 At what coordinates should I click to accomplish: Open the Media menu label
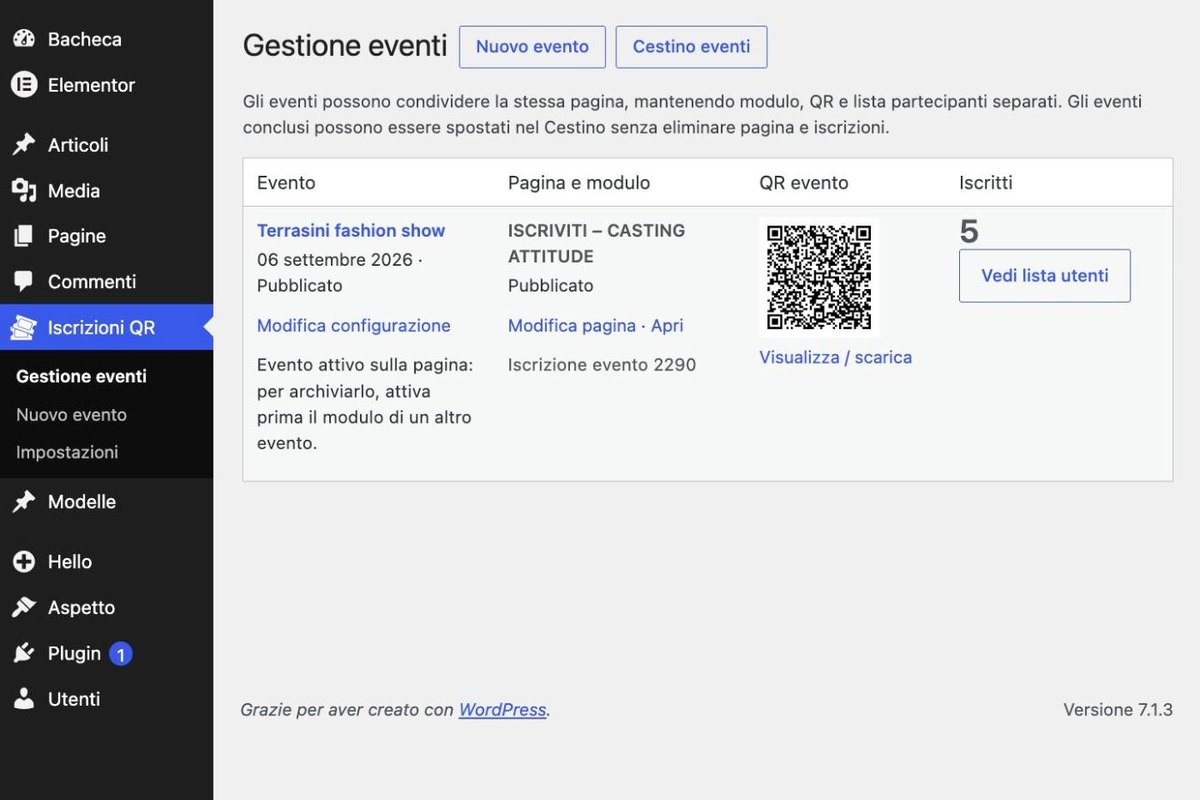point(74,190)
